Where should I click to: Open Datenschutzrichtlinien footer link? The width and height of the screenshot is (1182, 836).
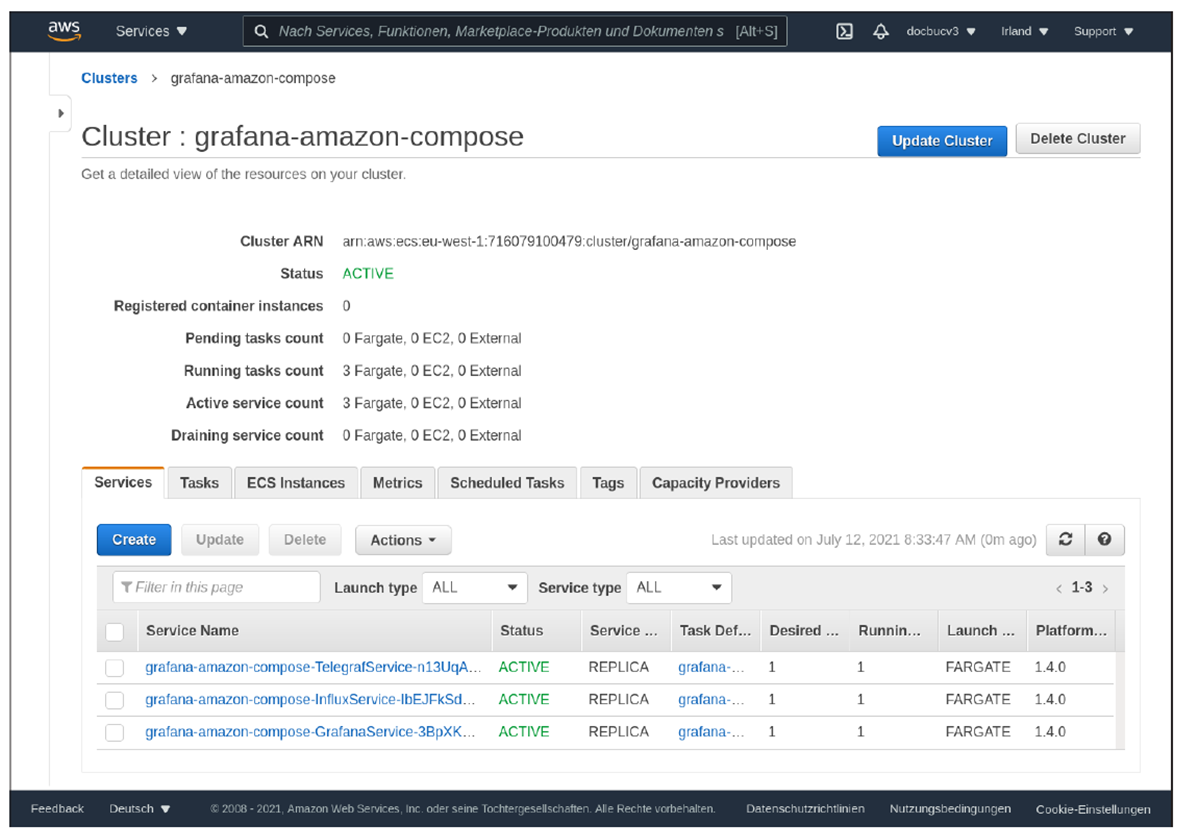tap(805, 808)
